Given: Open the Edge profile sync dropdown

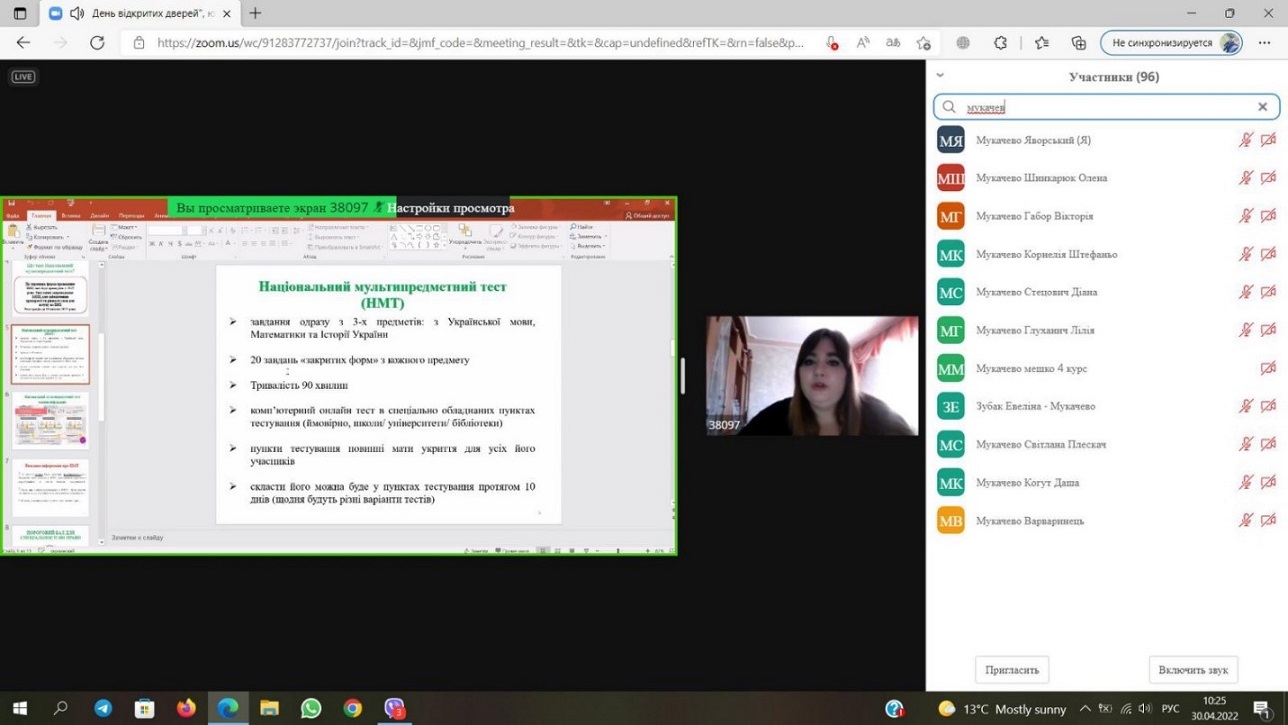Looking at the screenshot, I should tap(1172, 43).
